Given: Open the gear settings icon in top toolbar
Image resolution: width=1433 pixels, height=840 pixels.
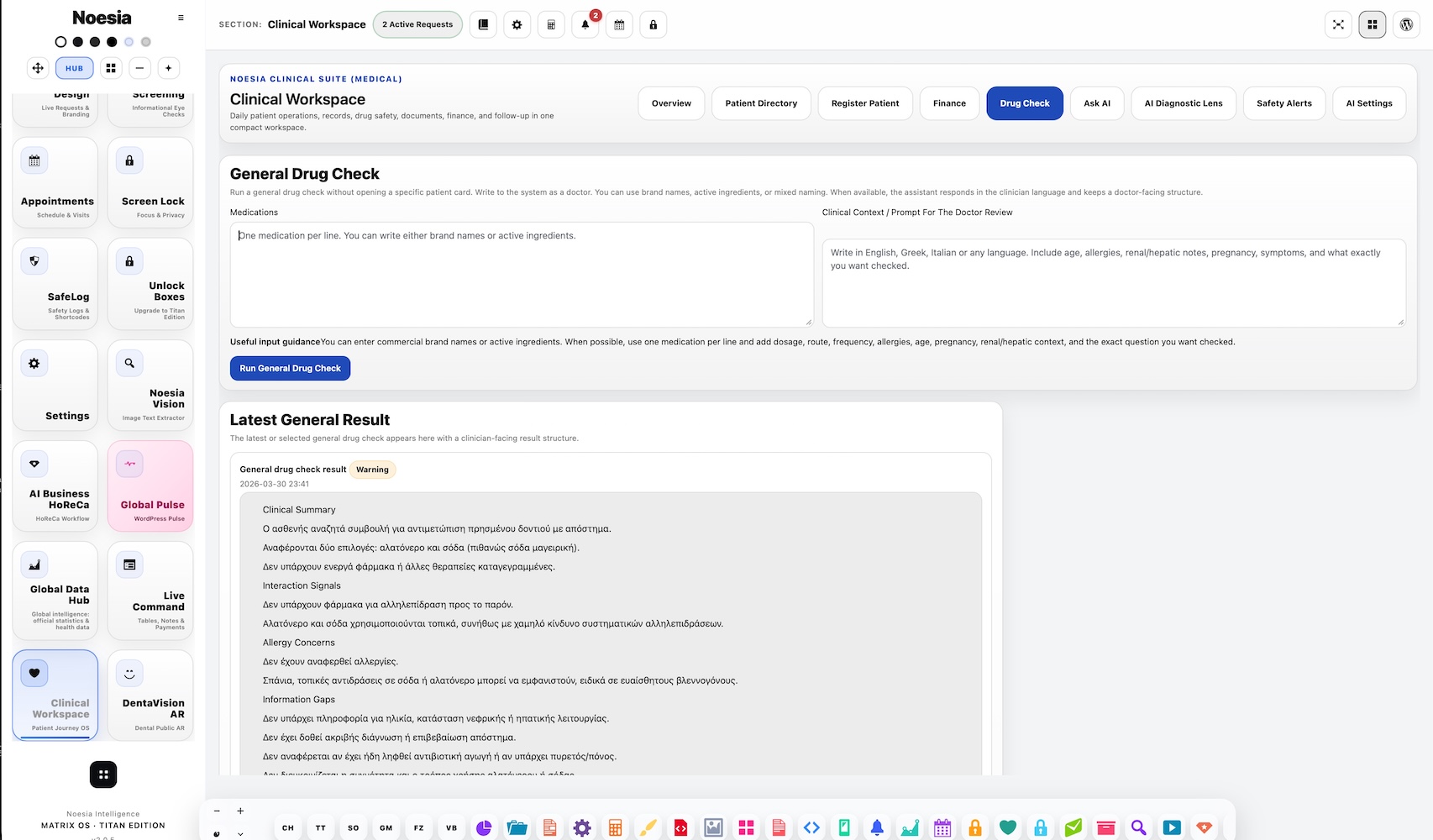Looking at the screenshot, I should [517, 24].
